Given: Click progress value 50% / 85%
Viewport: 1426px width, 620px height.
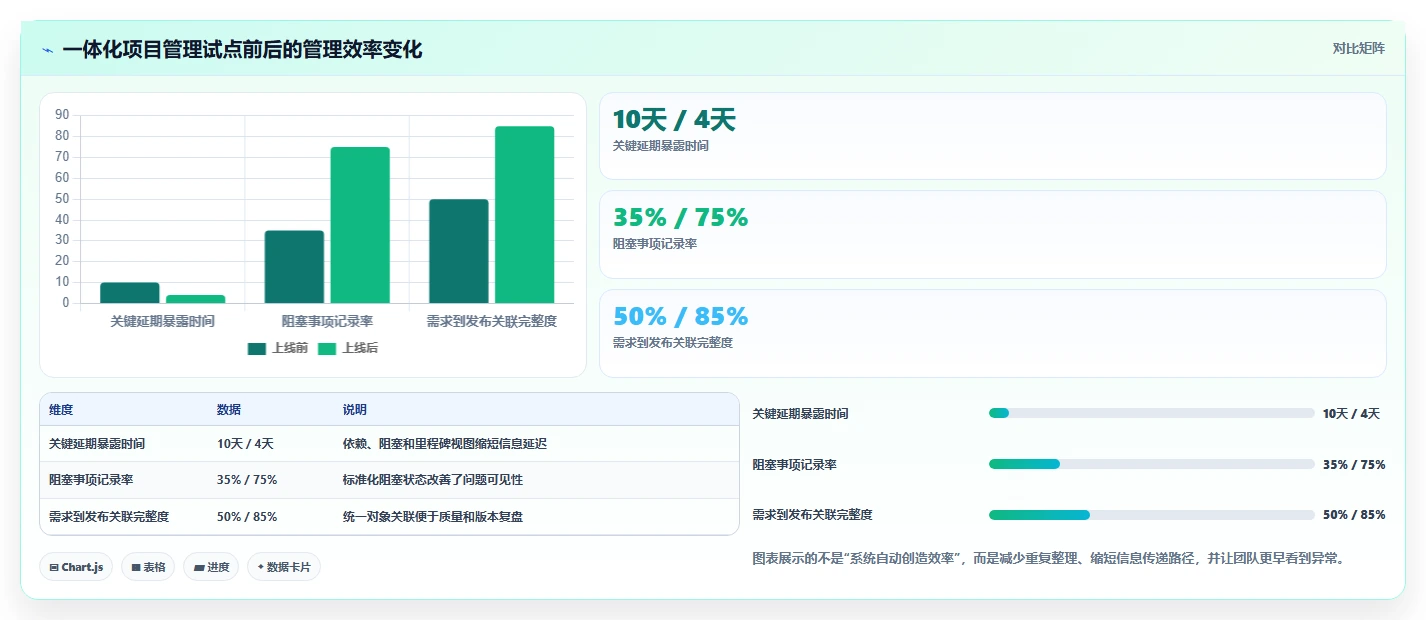Looking at the screenshot, I should [x=1354, y=515].
